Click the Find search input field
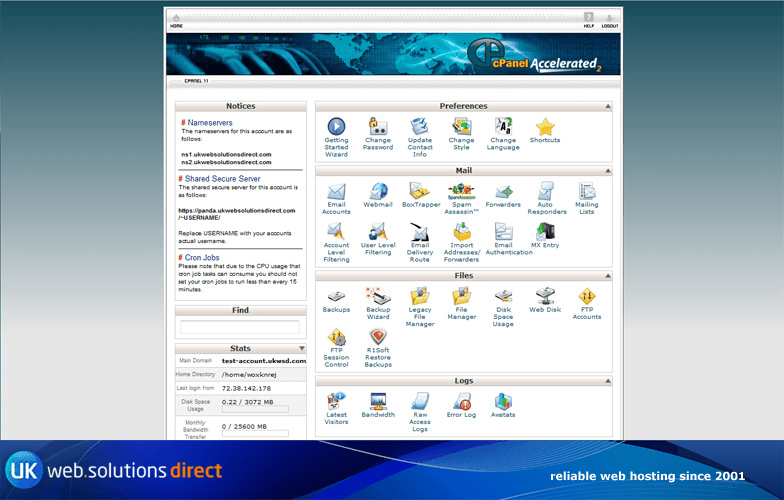Screen dimensions: 784x500 [240, 327]
